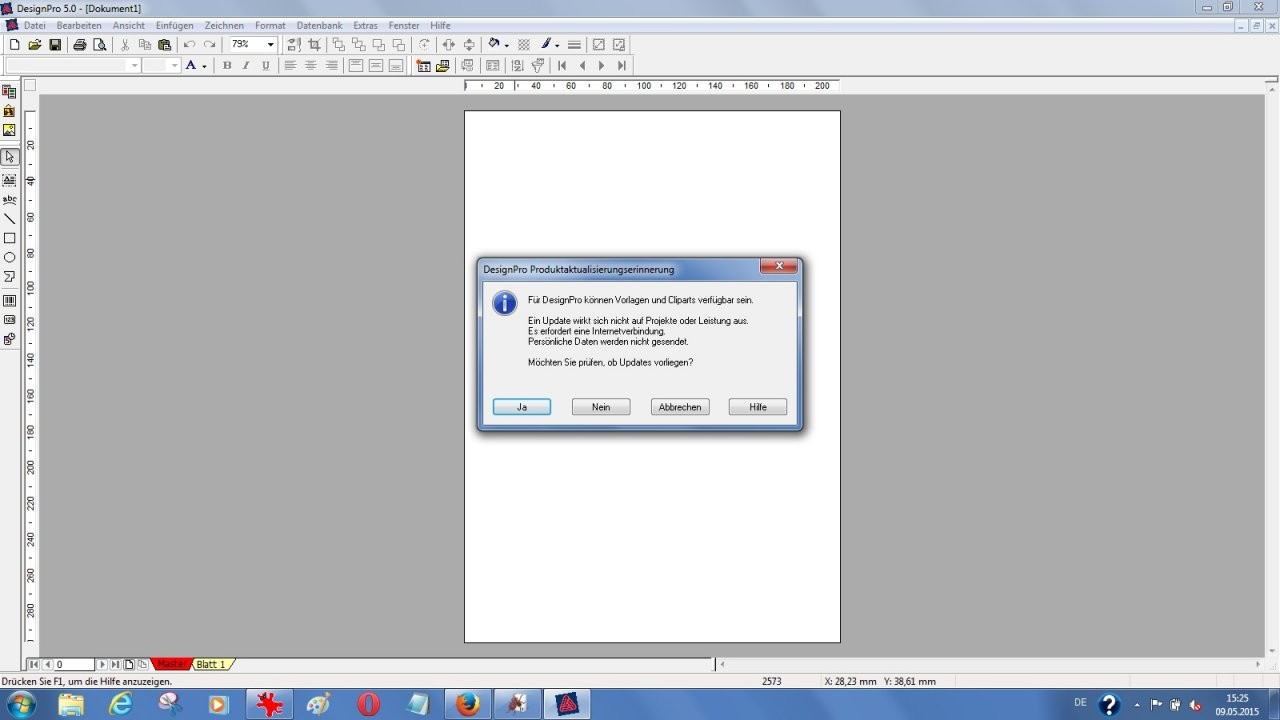Screen dimensions: 1280x720
Task: Jump to first record in toolbar
Action: (562, 66)
